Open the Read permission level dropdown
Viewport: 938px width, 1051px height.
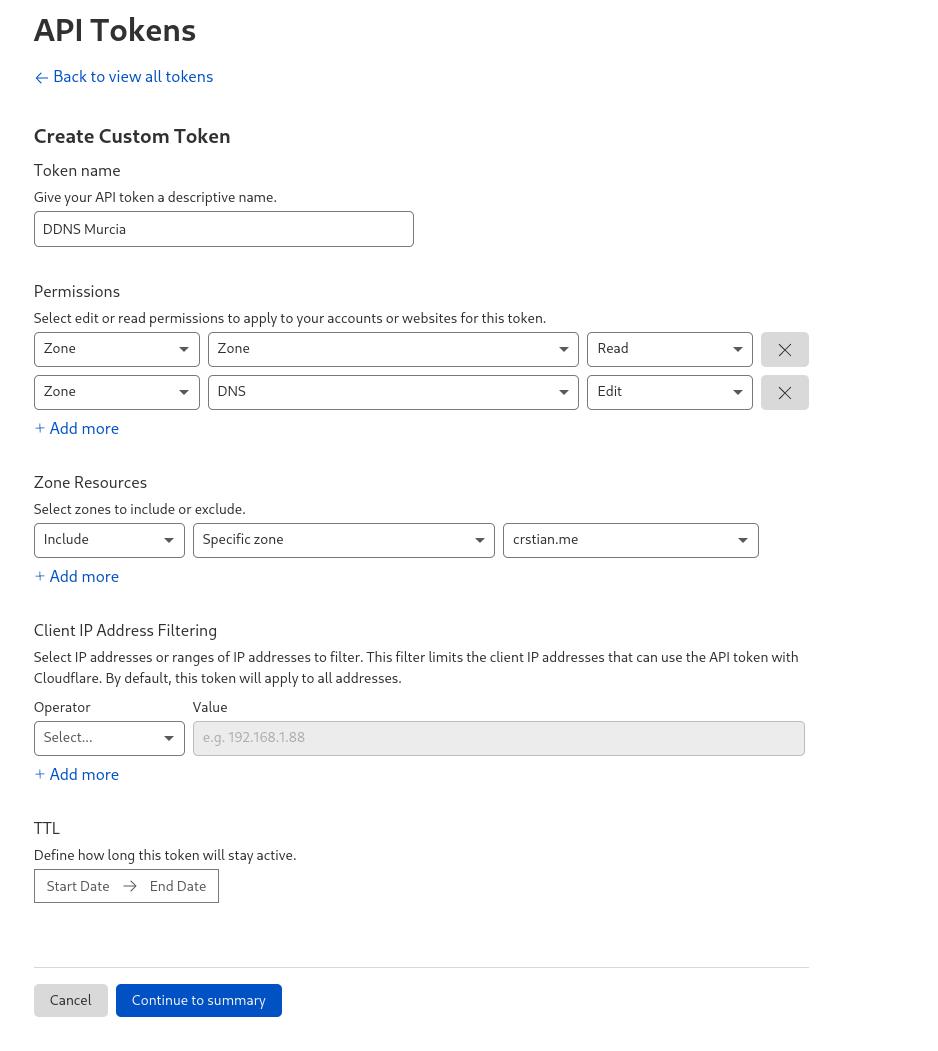669,349
